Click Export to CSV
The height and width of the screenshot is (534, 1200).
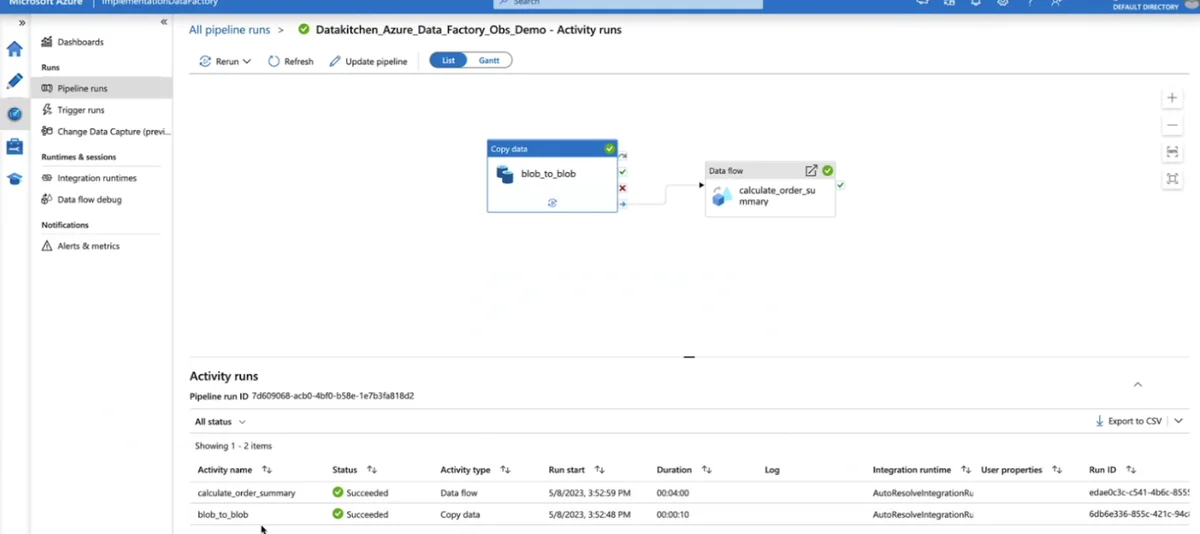[x=1129, y=422]
